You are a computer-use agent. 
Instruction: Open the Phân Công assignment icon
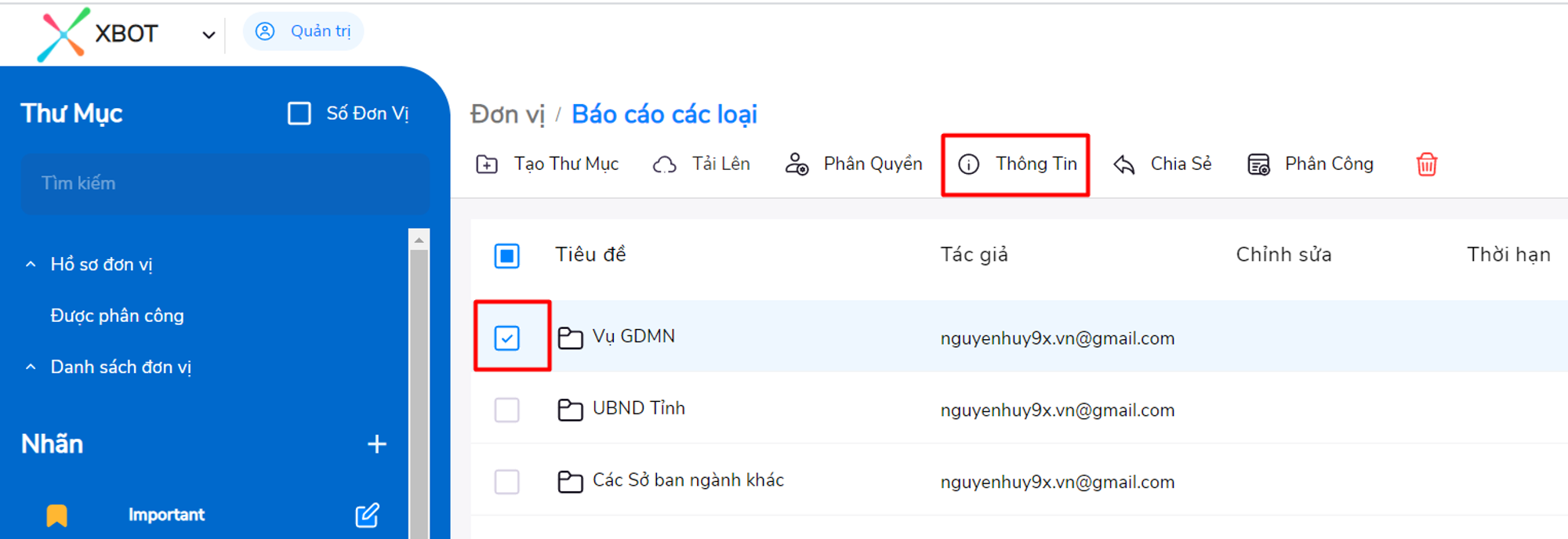[1258, 165]
